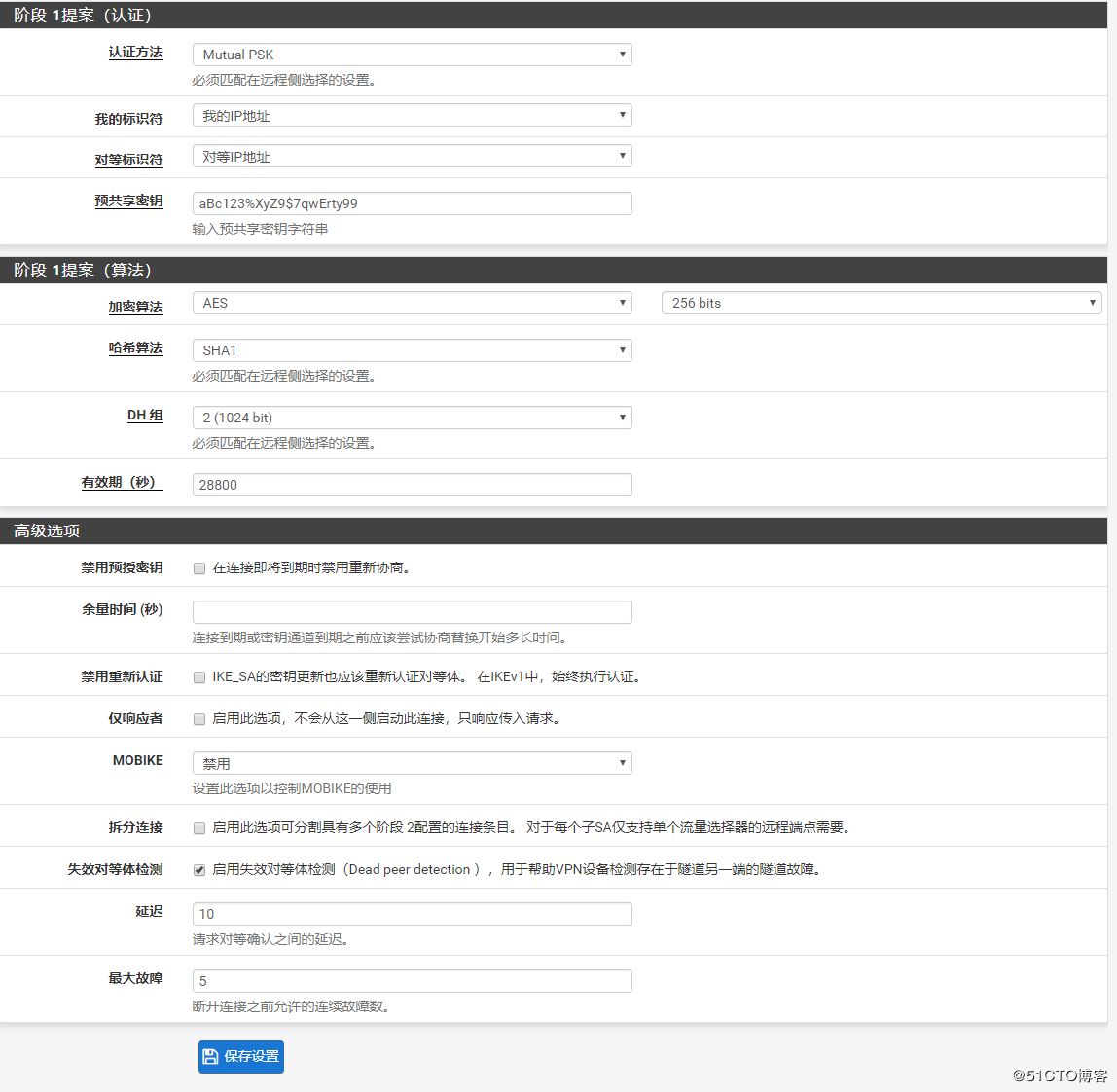Enable the 仅响应者 checkbox

(199, 719)
